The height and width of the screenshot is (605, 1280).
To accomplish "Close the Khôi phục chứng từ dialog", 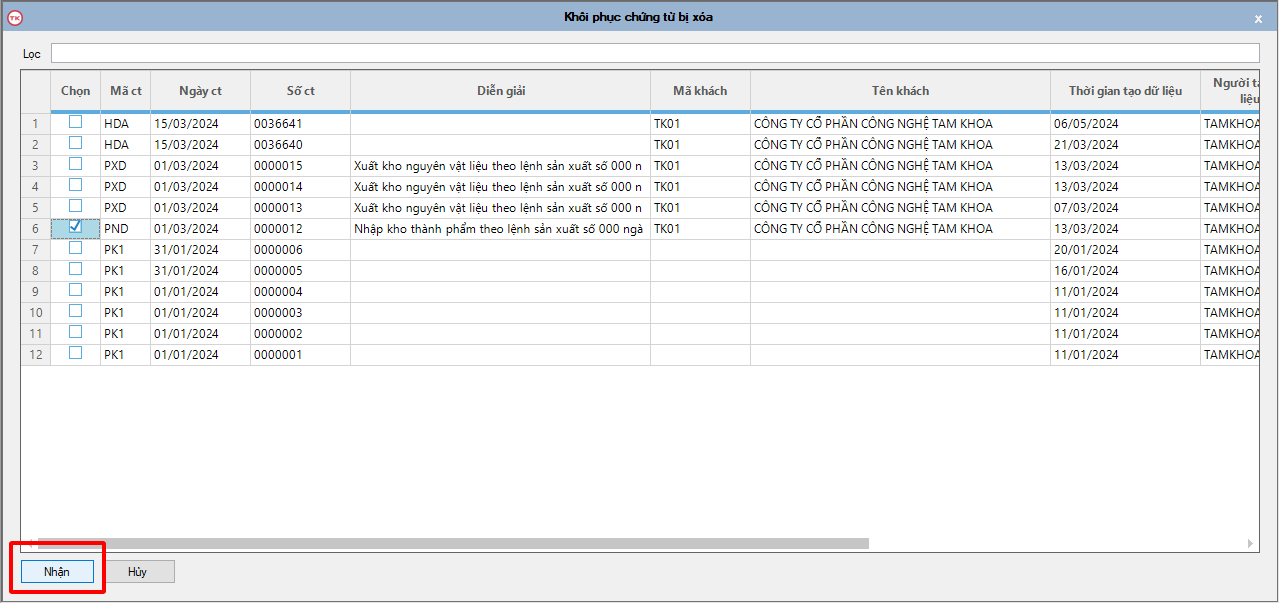I will coord(1258,18).
